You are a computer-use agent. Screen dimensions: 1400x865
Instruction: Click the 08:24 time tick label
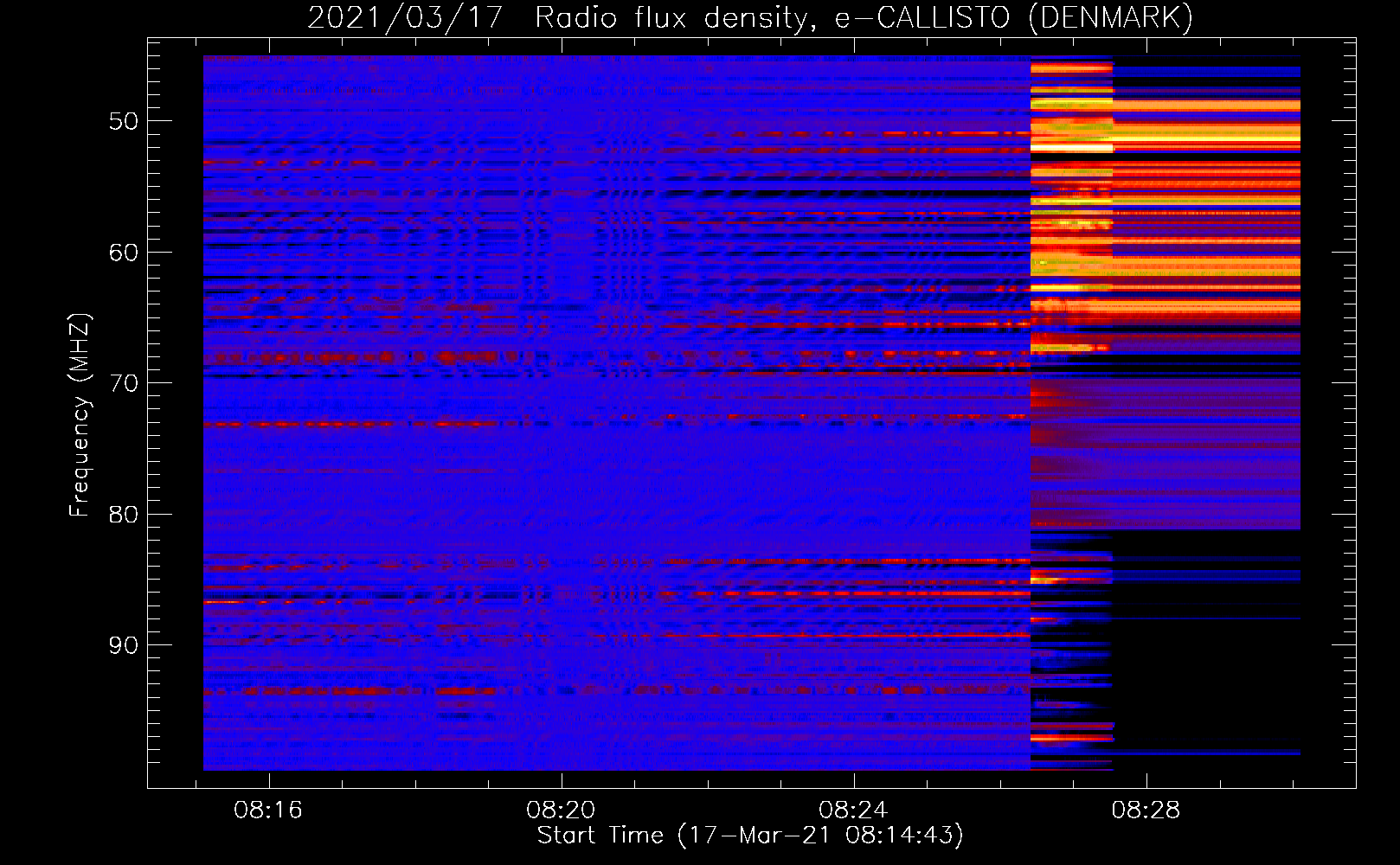853,811
